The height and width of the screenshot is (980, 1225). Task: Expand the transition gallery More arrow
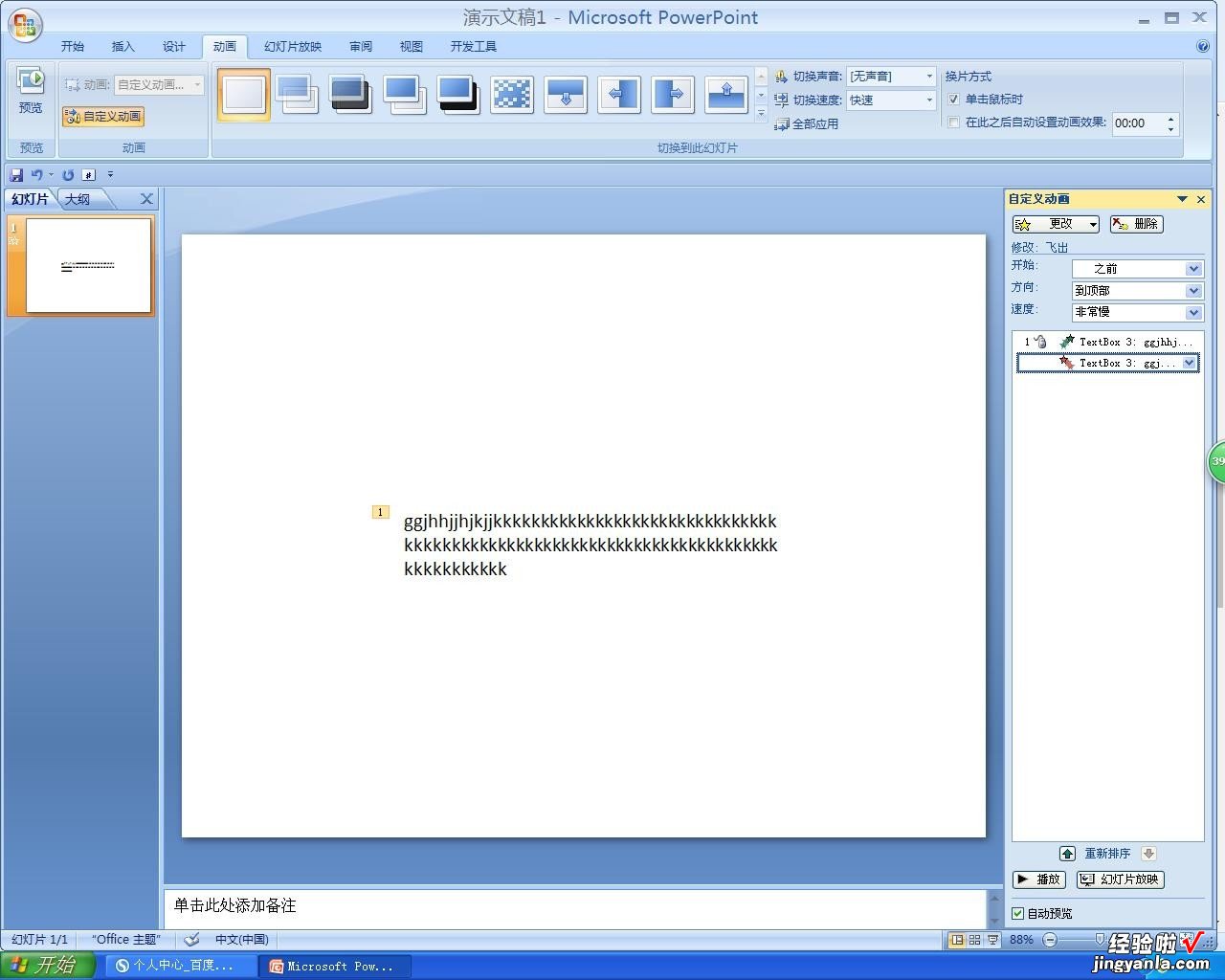[x=761, y=113]
